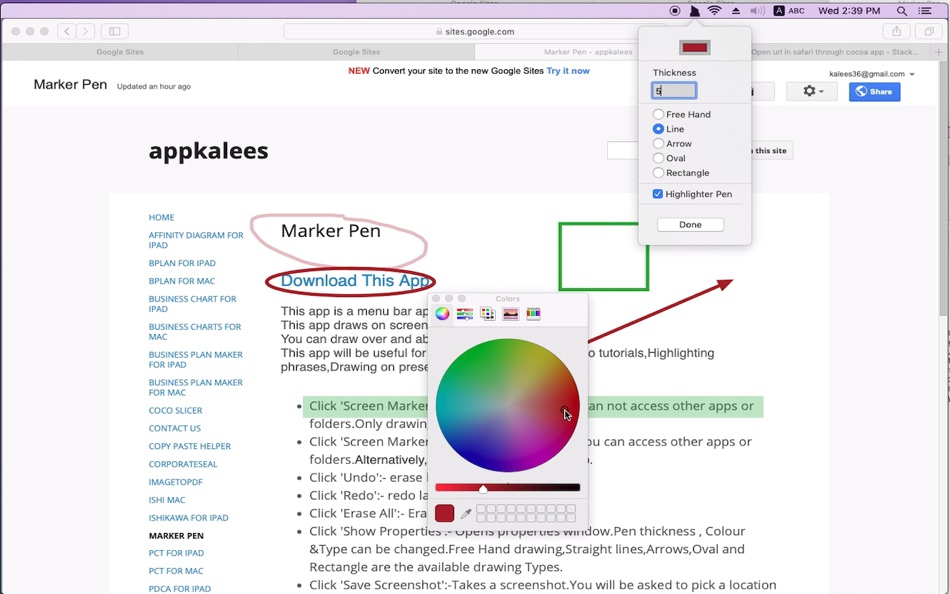This screenshot has width=950, height=594.
Task: Click Done in properties panel
Action: (690, 224)
